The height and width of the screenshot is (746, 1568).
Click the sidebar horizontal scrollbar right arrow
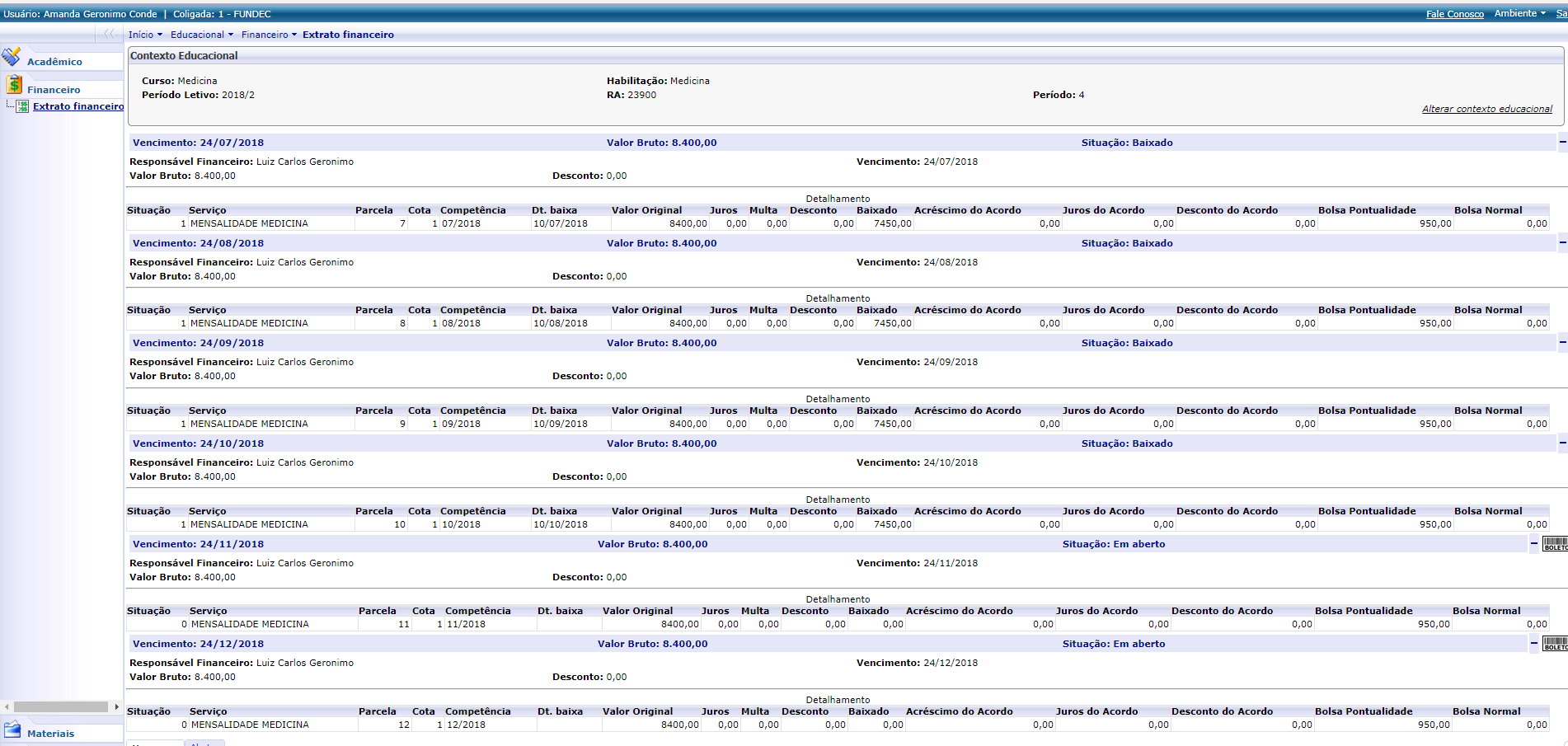(117, 706)
